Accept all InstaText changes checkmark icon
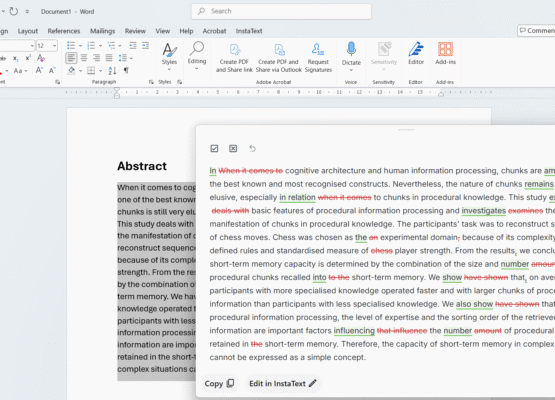 tap(214, 148)
